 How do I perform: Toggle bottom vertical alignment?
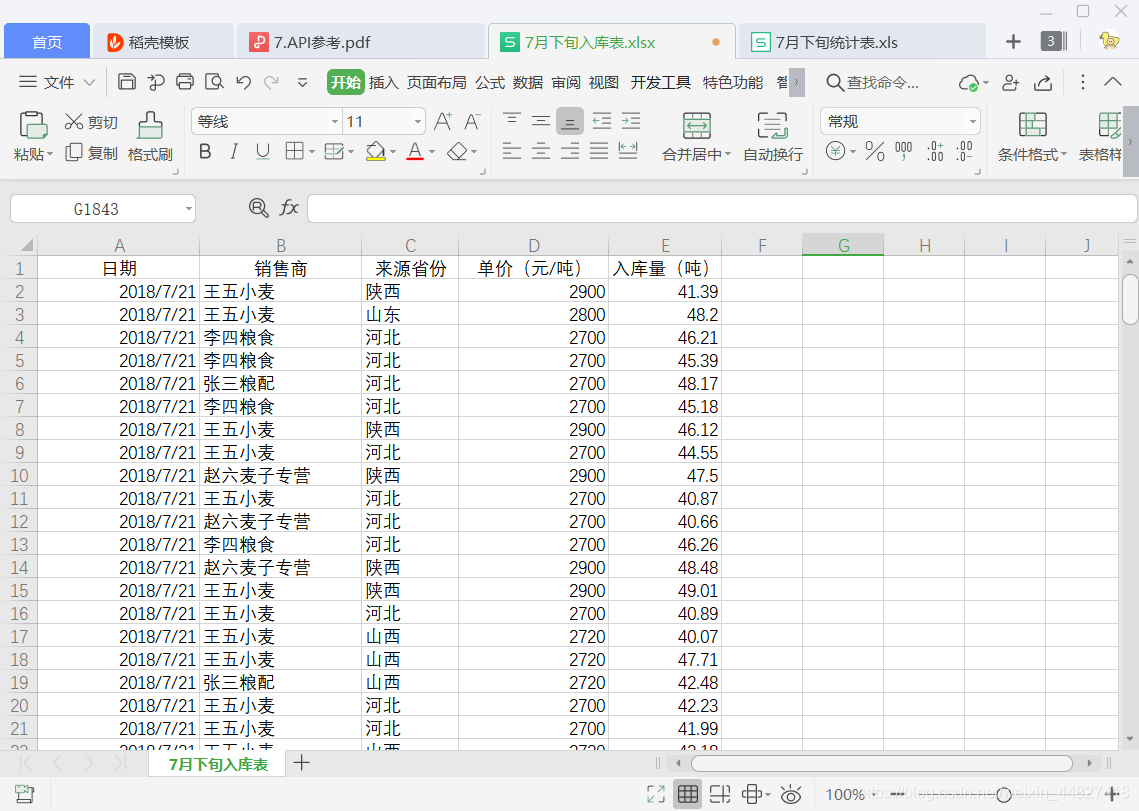[x=570, y=121]
